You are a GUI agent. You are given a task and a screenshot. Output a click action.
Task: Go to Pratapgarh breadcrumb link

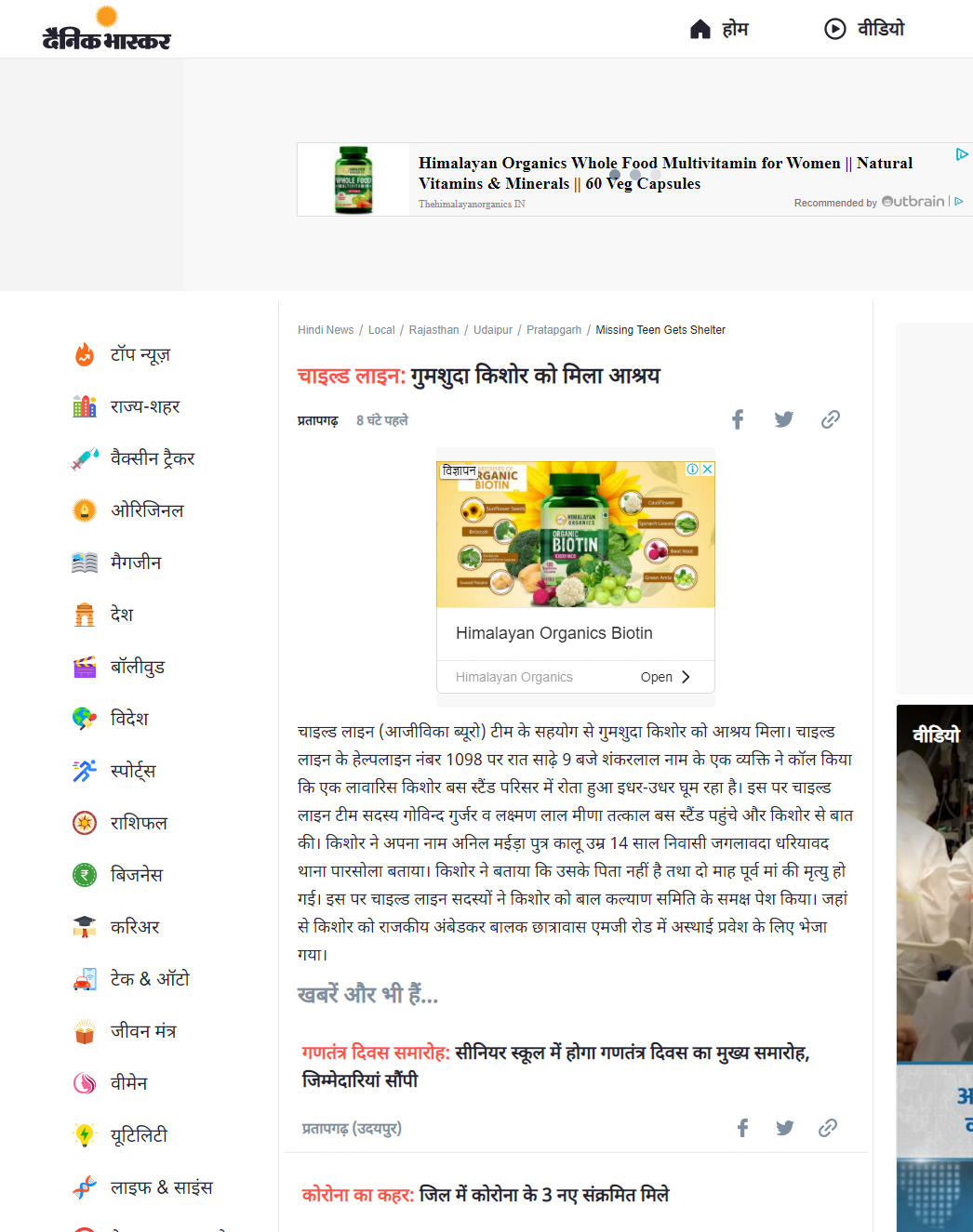click(x=553, y=330)
